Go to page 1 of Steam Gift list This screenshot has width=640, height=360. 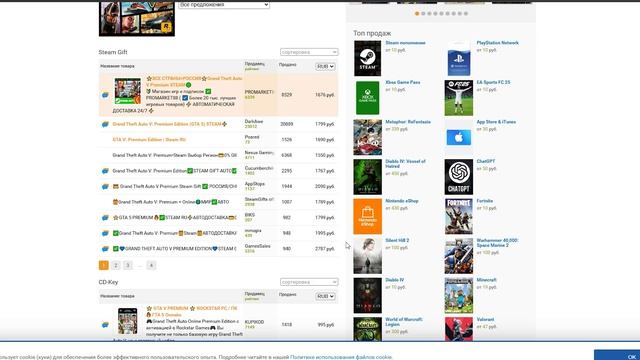pyautogui.click(x=104, y=265)
